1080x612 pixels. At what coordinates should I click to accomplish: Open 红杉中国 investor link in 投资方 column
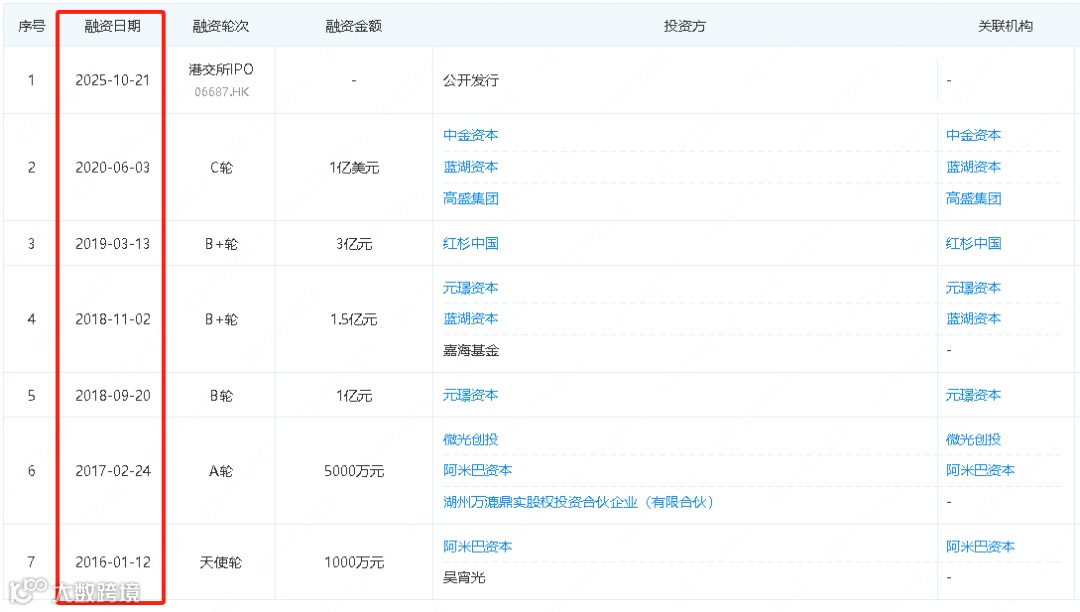coord(470,243)
